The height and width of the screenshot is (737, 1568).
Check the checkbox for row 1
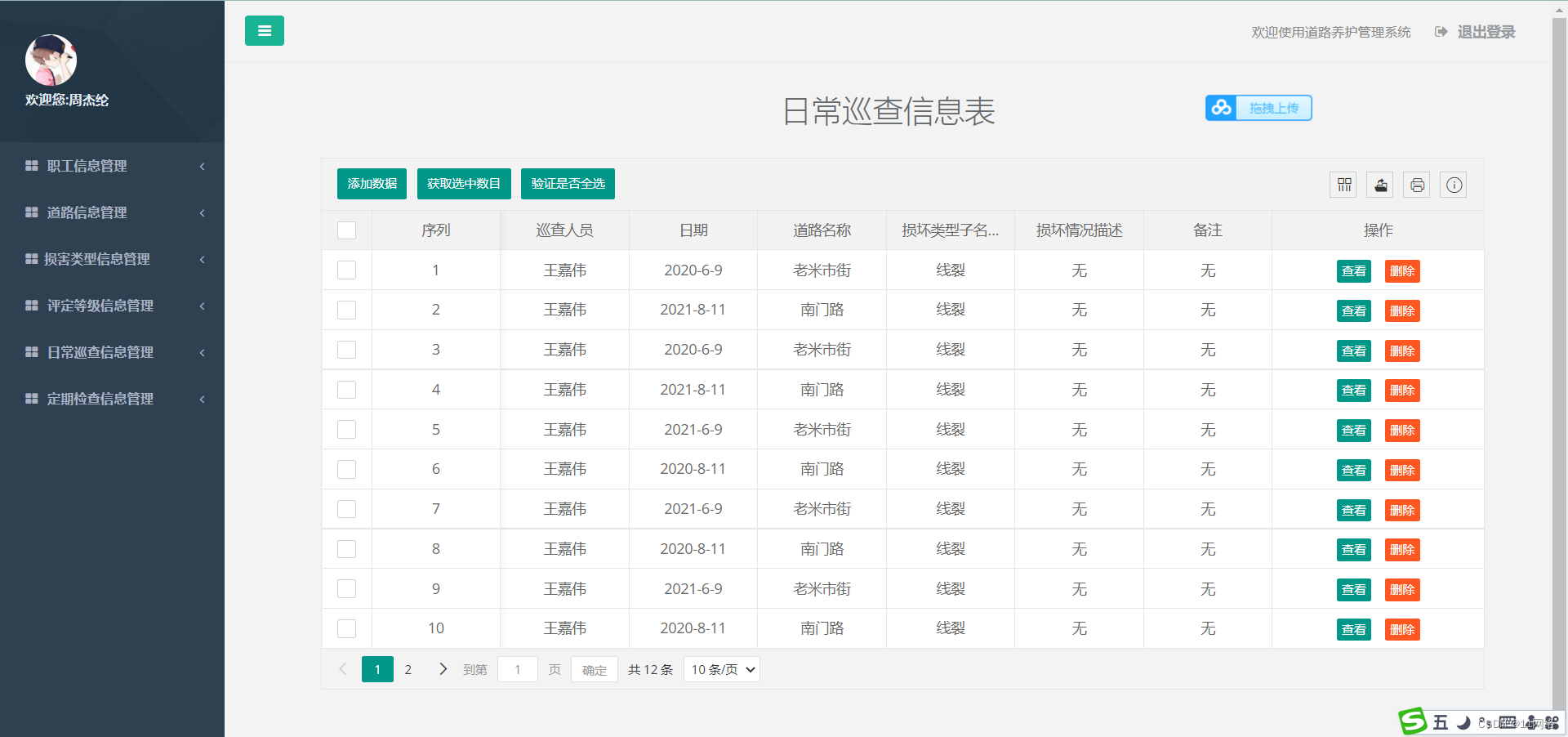pyautogui.click(x=347, y=270)
